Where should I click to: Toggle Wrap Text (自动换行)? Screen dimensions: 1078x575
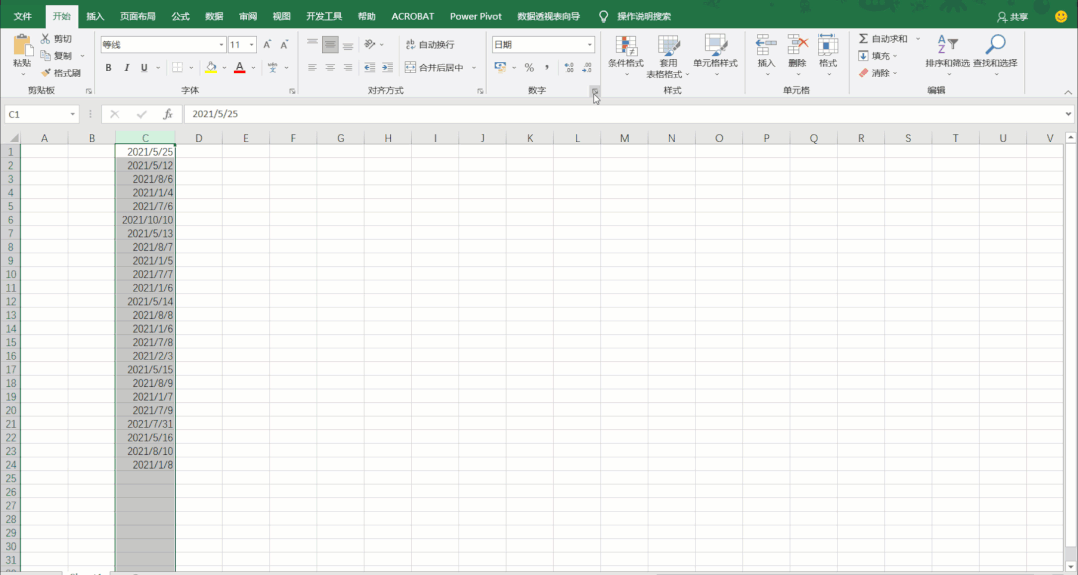(429, 45)
